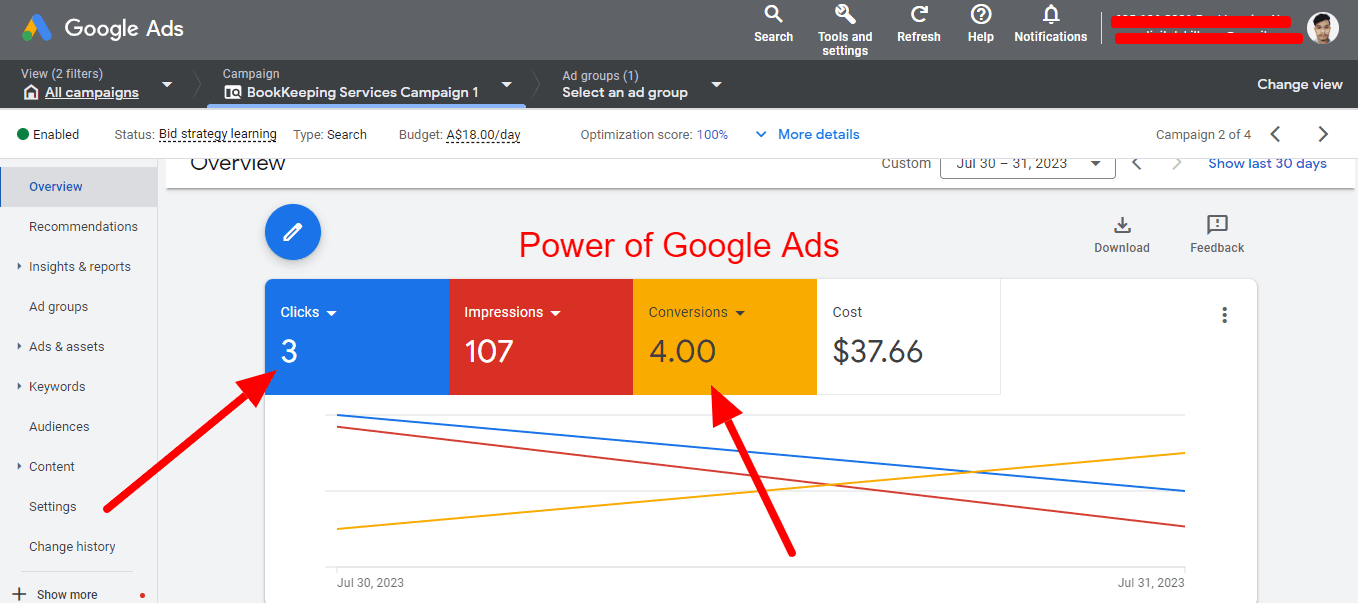
Task: Click the blue pencil edit button
Action: (x=293, y=232)
